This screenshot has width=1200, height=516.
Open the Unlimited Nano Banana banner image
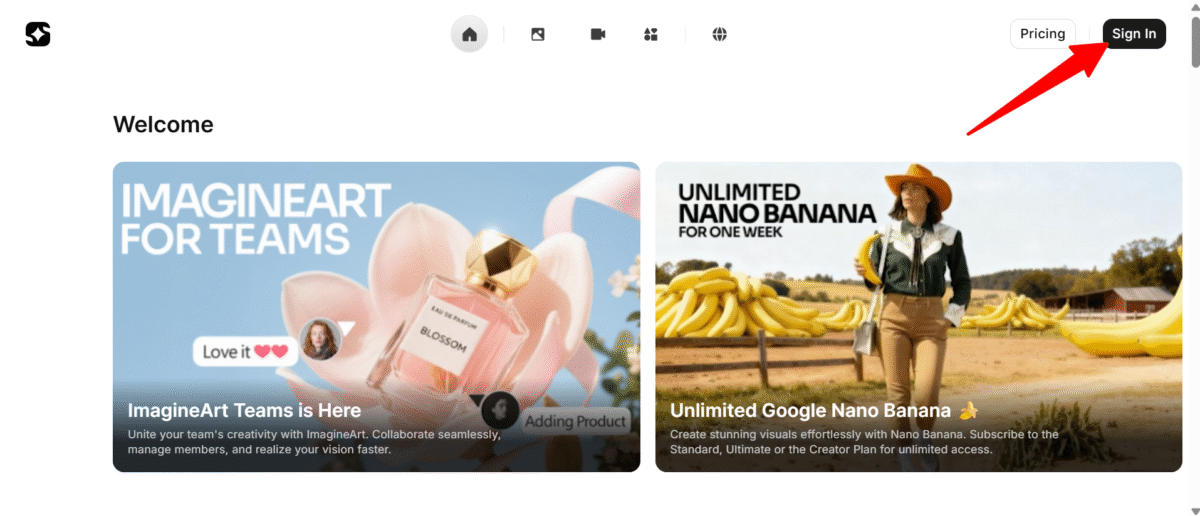[918, 317]
